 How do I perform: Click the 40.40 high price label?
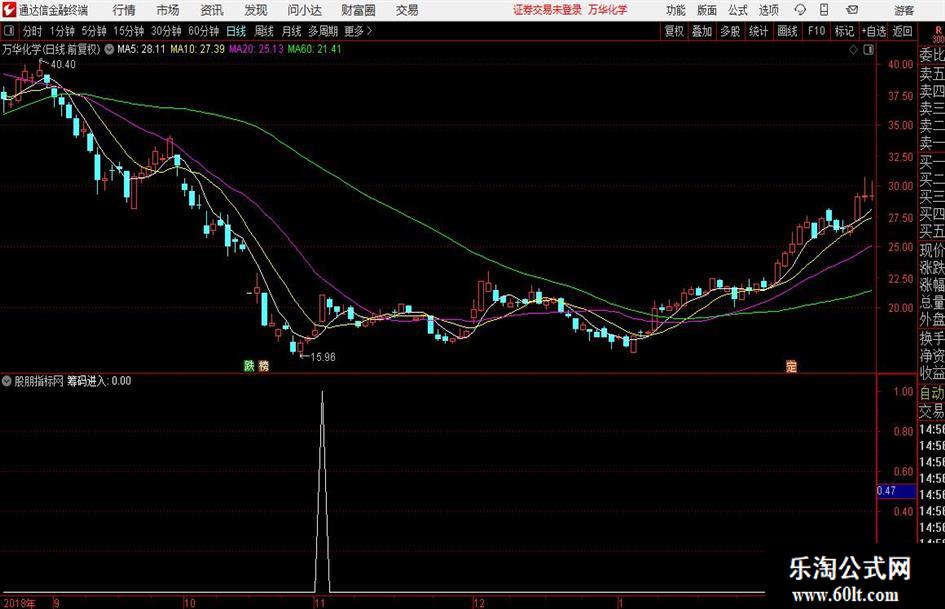pyautogui.click(x=63, y=65)
